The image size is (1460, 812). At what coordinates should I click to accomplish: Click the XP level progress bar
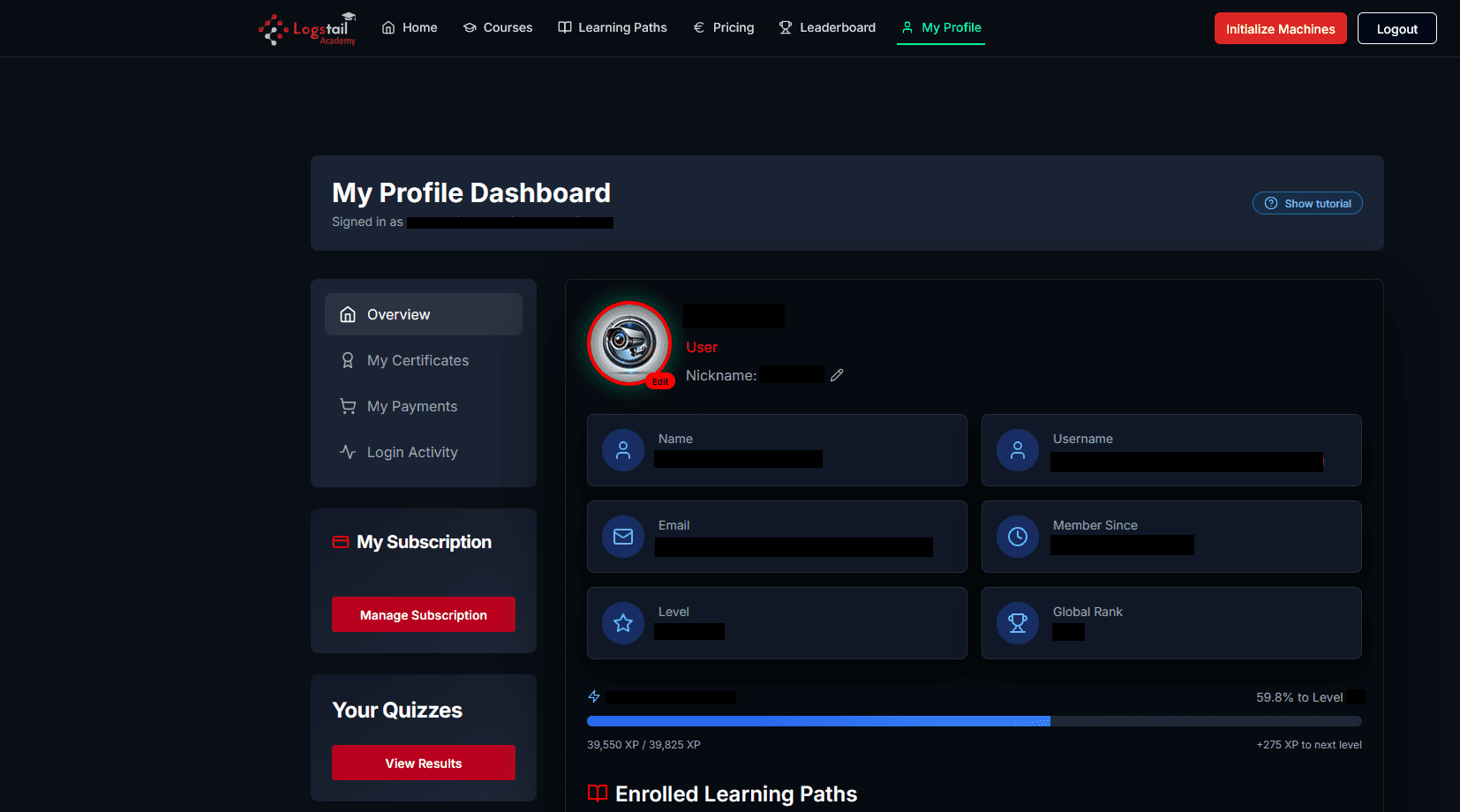coord(975,721)
